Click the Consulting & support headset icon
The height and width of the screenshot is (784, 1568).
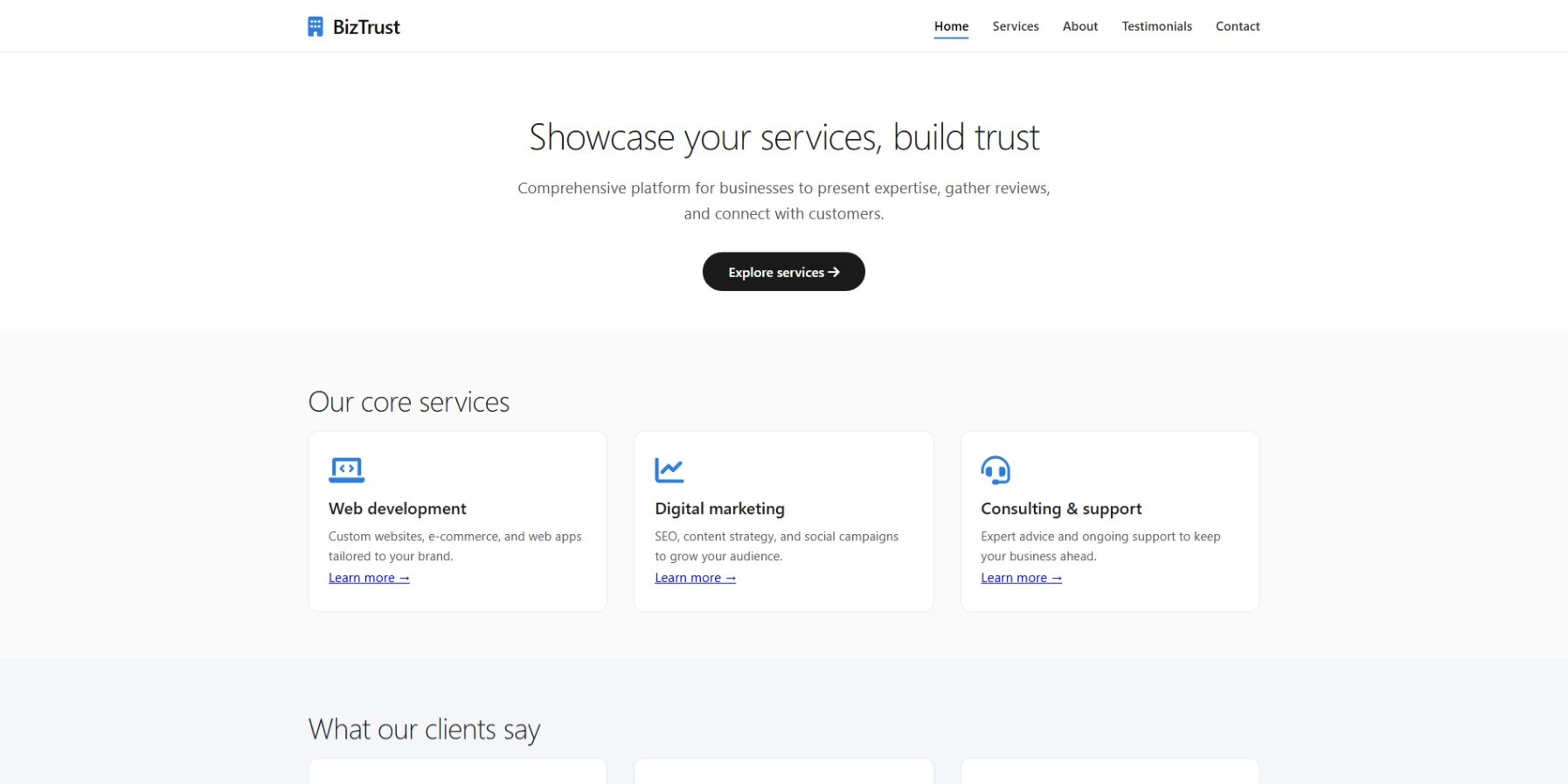tap(996, 470)
